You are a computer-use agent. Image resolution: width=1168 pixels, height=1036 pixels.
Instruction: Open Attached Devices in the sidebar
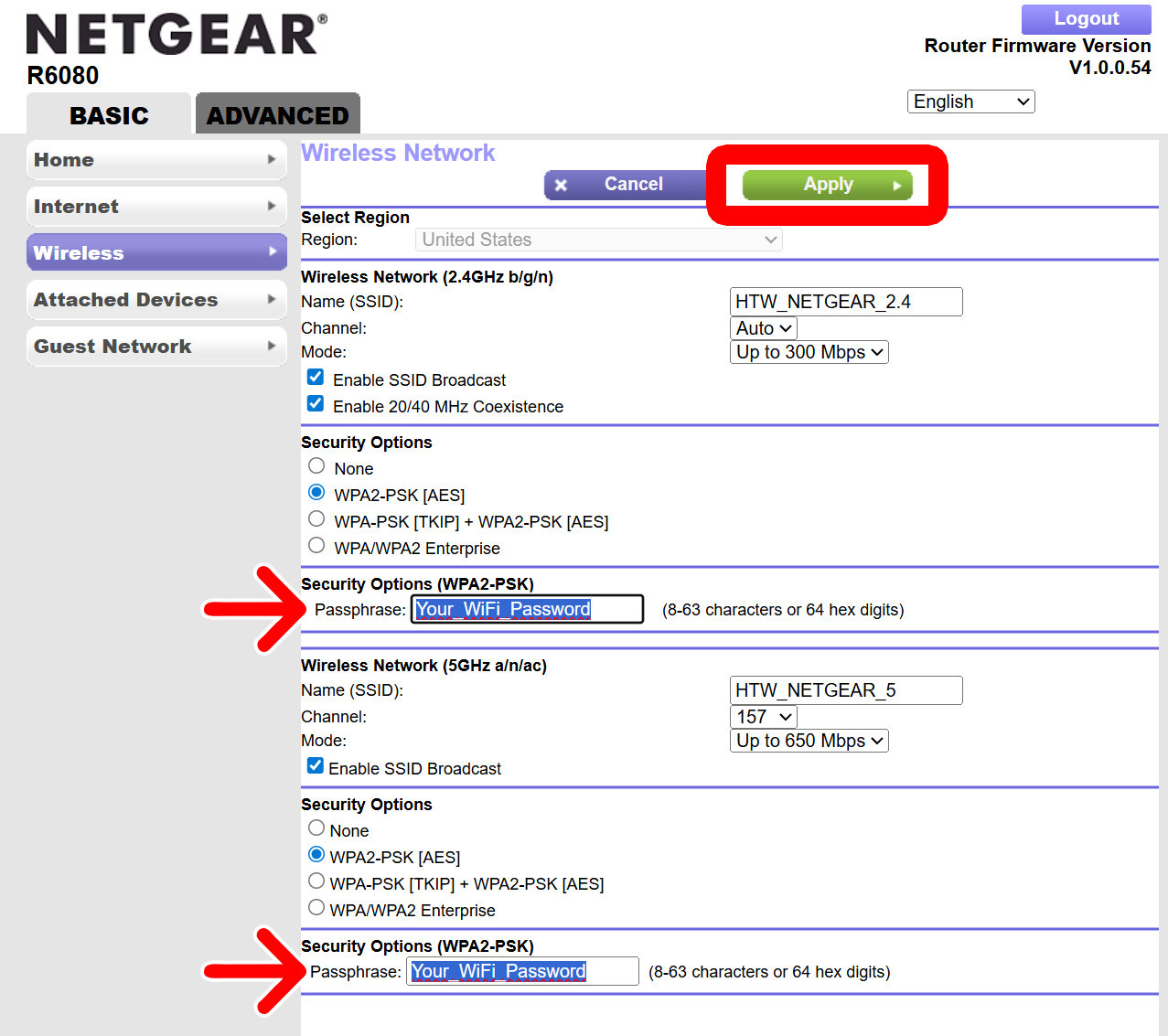(x=155, y=300)
